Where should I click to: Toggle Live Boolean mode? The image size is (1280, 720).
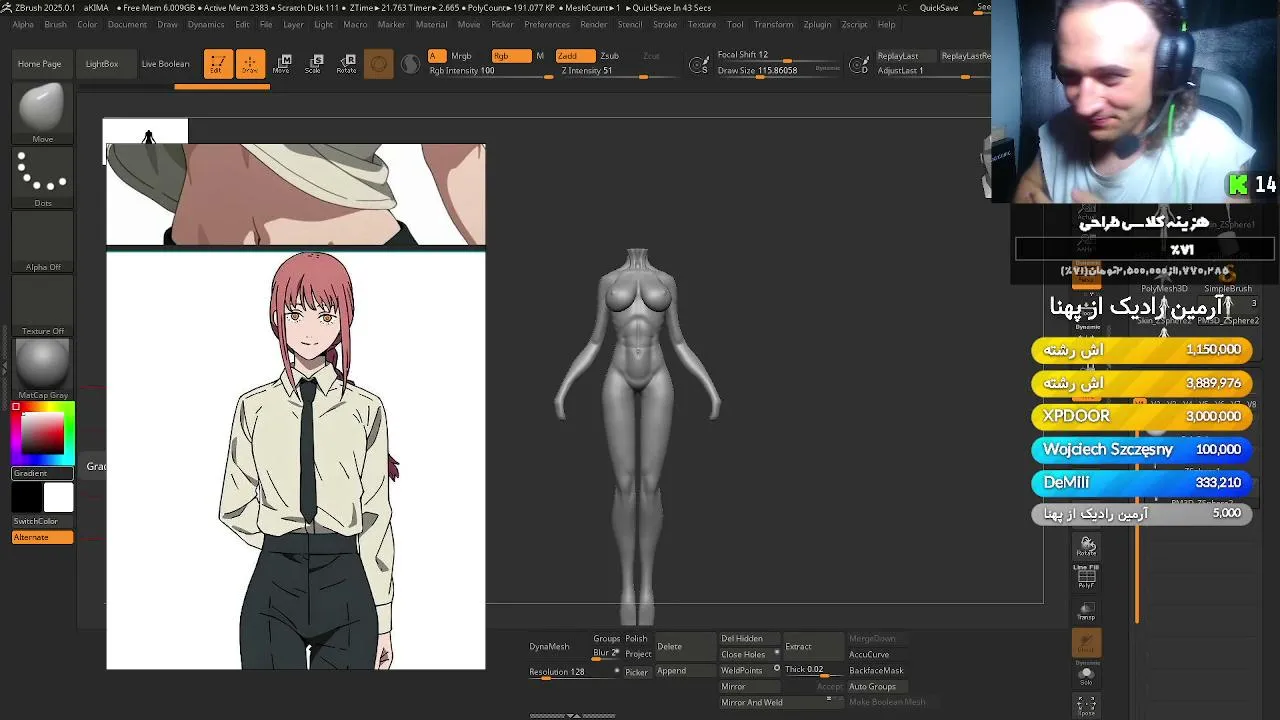coord(165,64)
